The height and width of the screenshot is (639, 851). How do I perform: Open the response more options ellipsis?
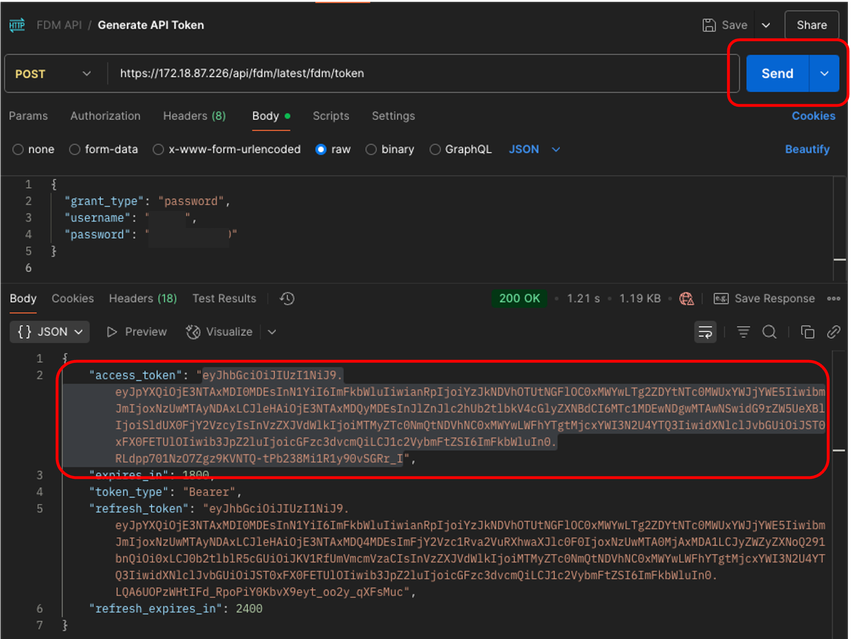834,299
